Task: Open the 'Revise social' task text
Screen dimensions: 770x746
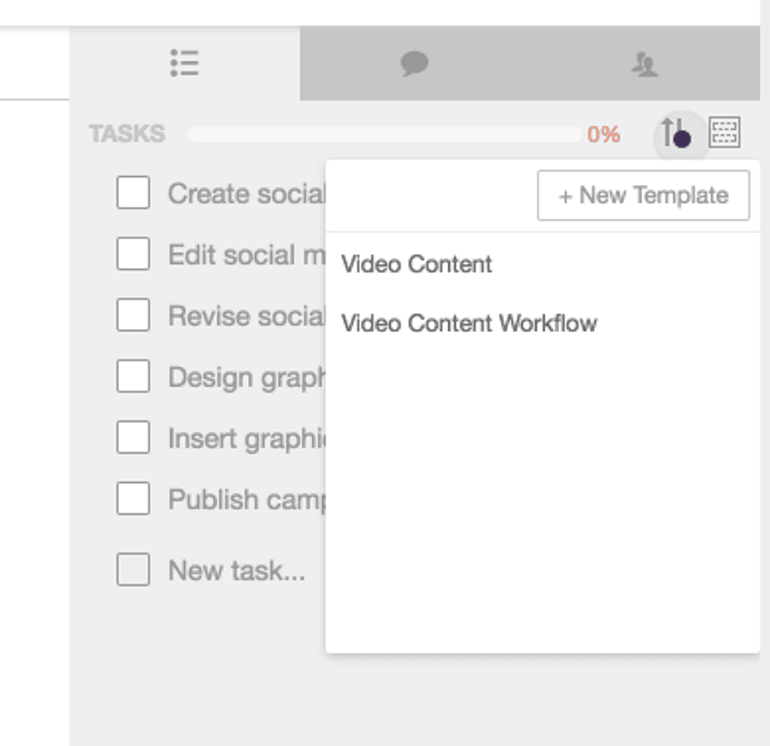Action: (x=246, y=315)
